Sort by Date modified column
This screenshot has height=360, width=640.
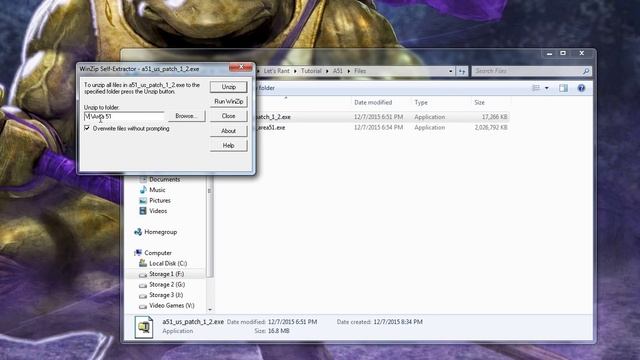tap(373, 102)
